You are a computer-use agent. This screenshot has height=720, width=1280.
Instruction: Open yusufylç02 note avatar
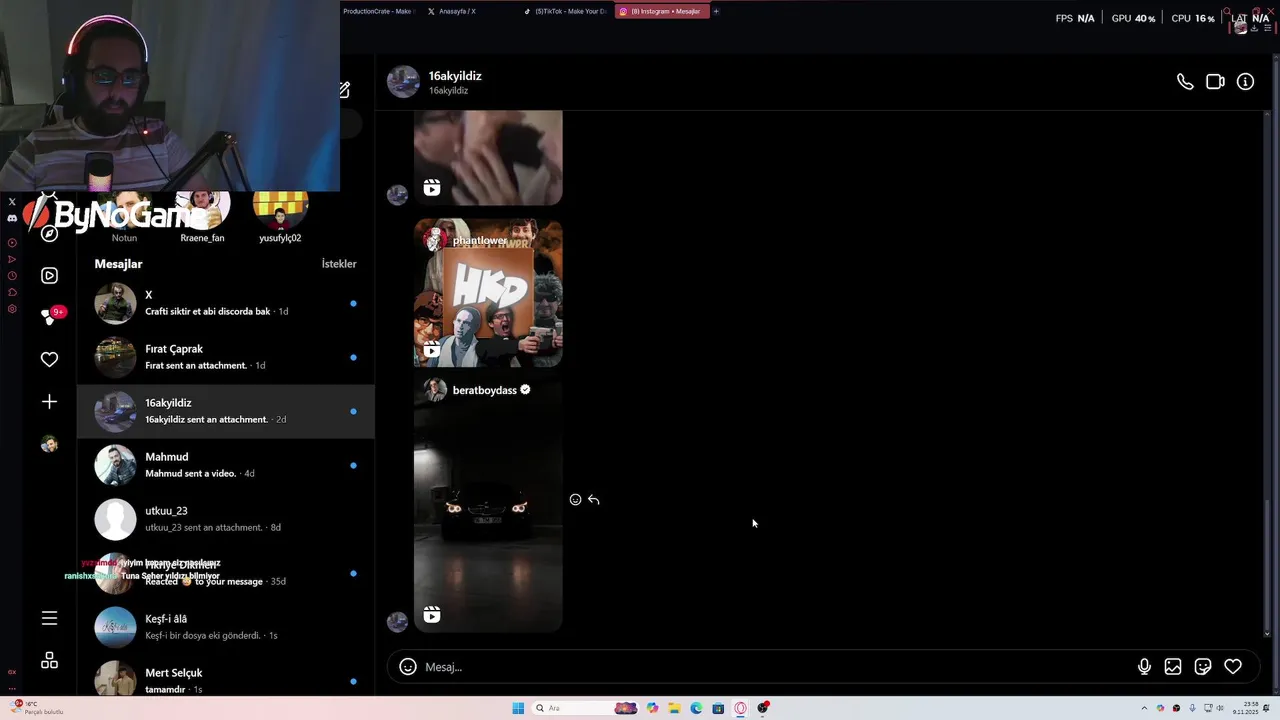280,210
